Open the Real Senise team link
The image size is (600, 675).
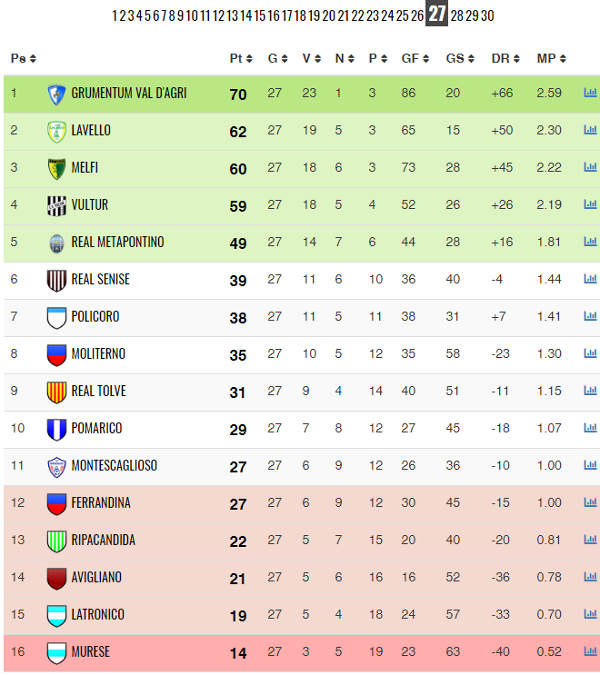100,279
